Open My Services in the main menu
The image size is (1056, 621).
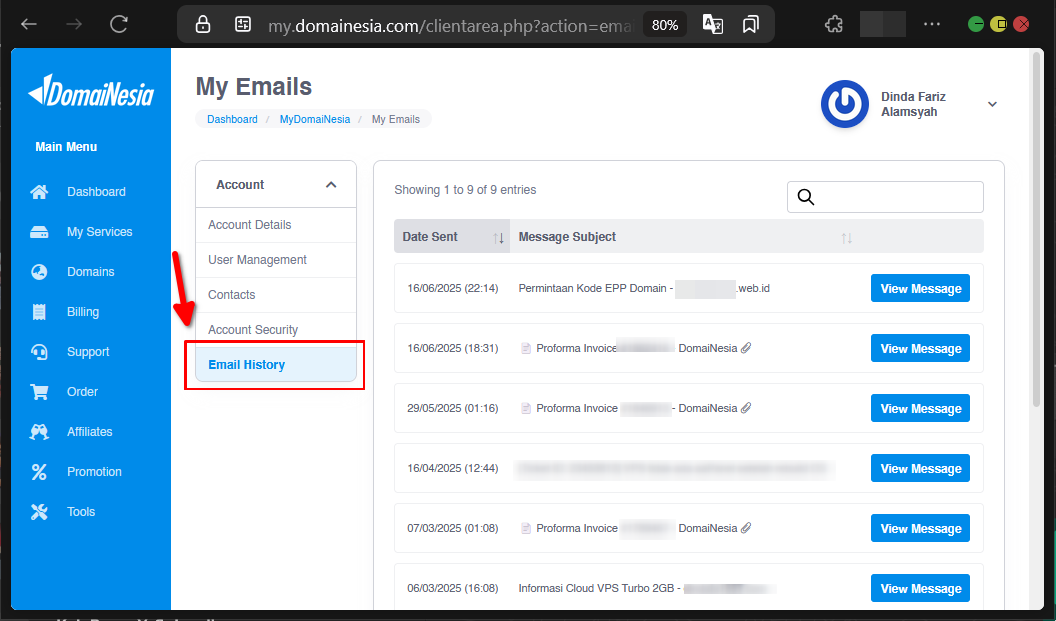point(100,232)
